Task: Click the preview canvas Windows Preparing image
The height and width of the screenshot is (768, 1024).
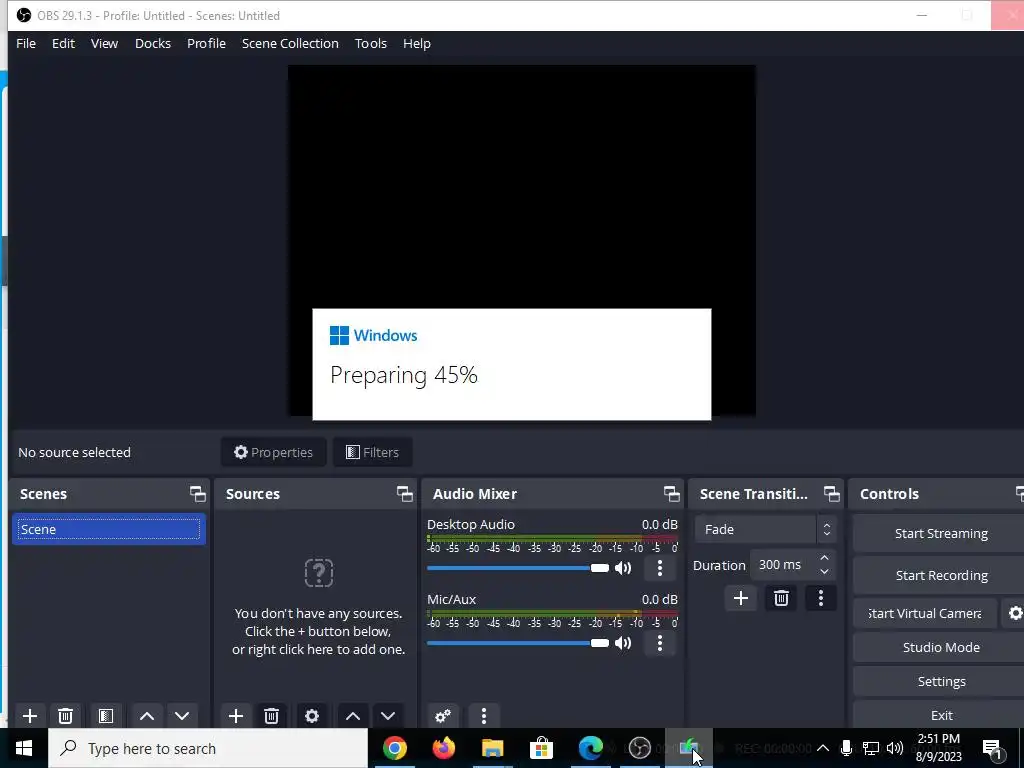Action: click(x=511, y=364)
